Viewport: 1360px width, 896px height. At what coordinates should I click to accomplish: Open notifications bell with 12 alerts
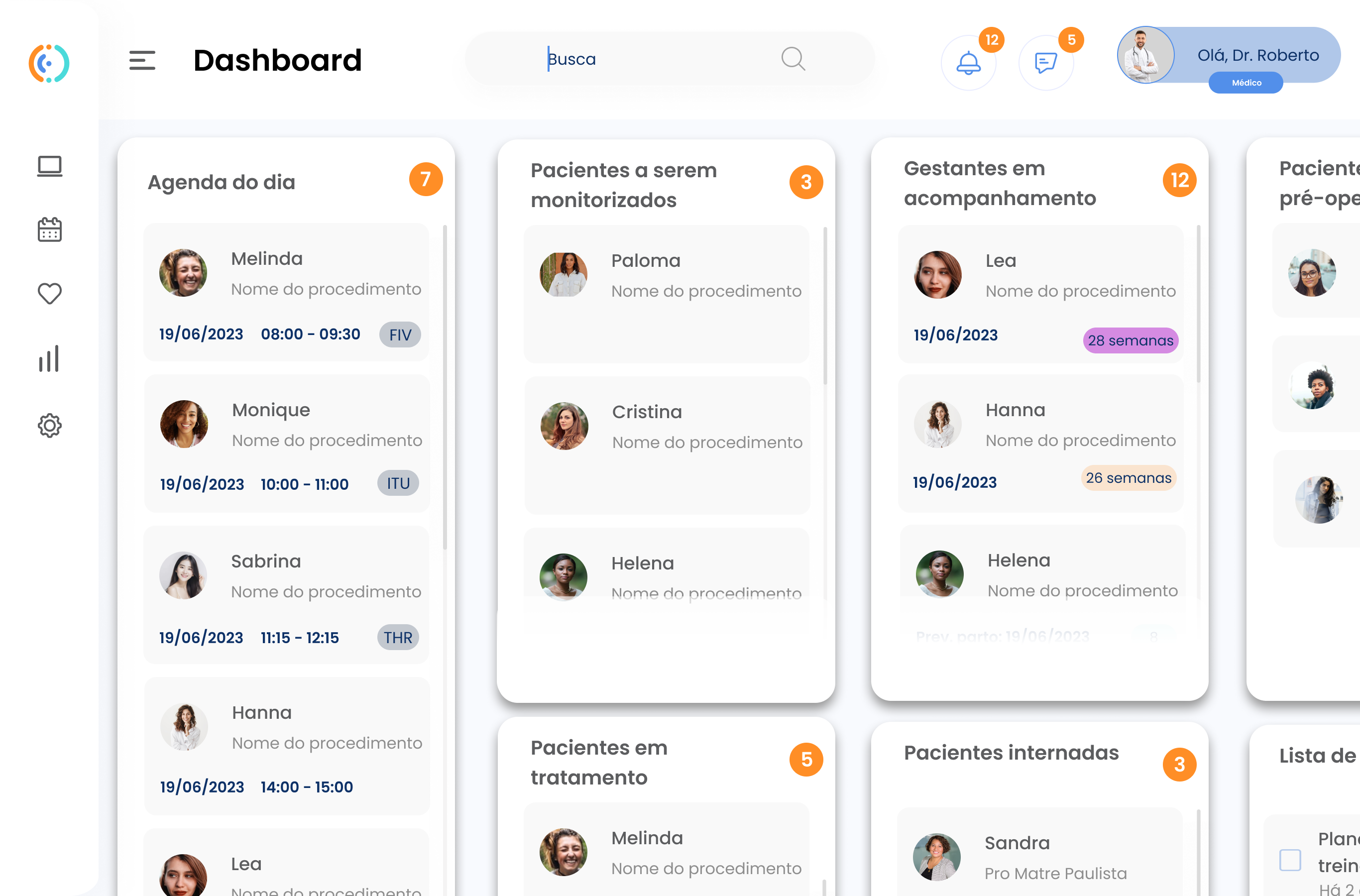coord(969,63)
